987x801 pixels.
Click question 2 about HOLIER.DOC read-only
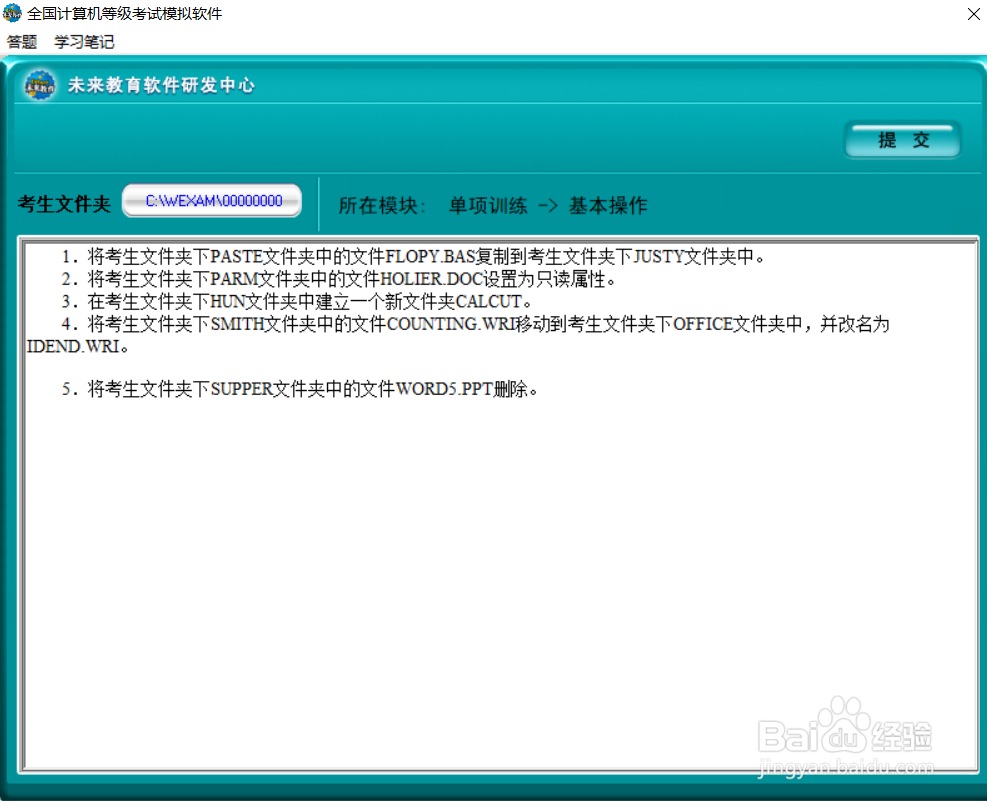[339, 279]
